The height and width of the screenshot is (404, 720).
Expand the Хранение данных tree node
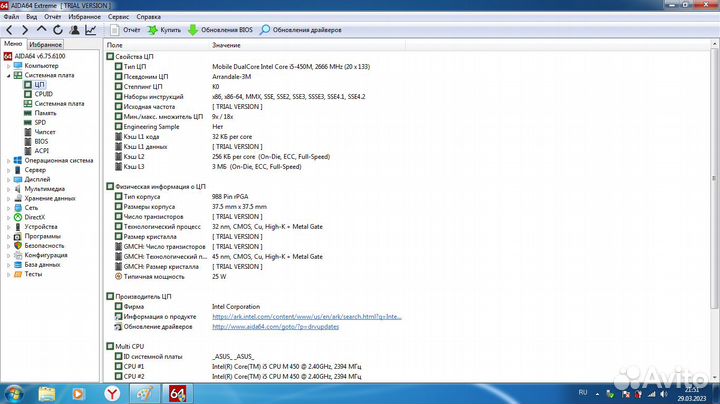[9, 198]
